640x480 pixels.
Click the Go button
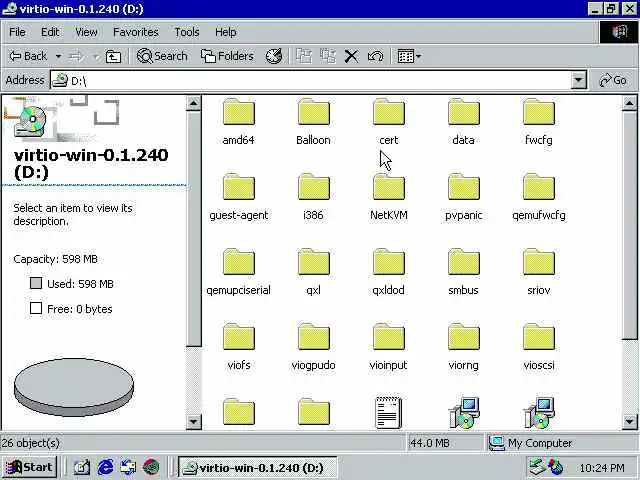613,80
